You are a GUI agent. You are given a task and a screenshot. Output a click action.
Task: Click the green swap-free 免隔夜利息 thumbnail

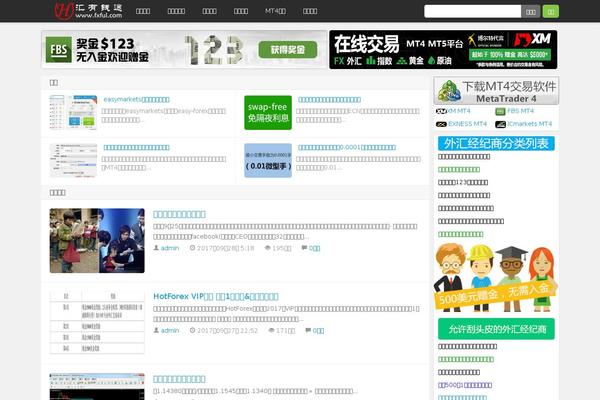point(268,113)
